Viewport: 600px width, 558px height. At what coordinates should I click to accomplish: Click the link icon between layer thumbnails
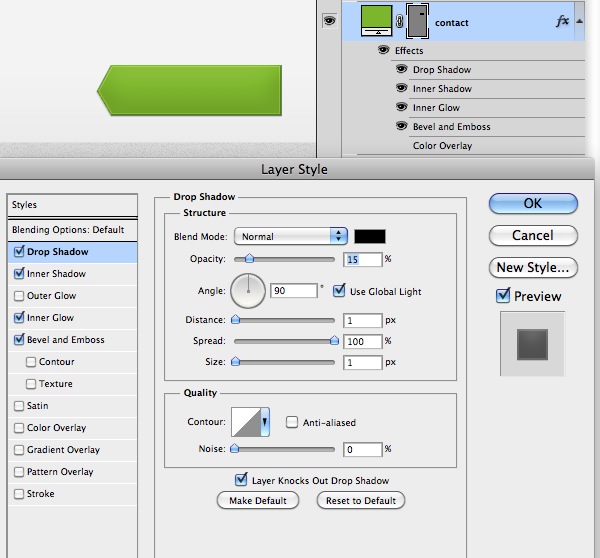(x=399, y=21)
